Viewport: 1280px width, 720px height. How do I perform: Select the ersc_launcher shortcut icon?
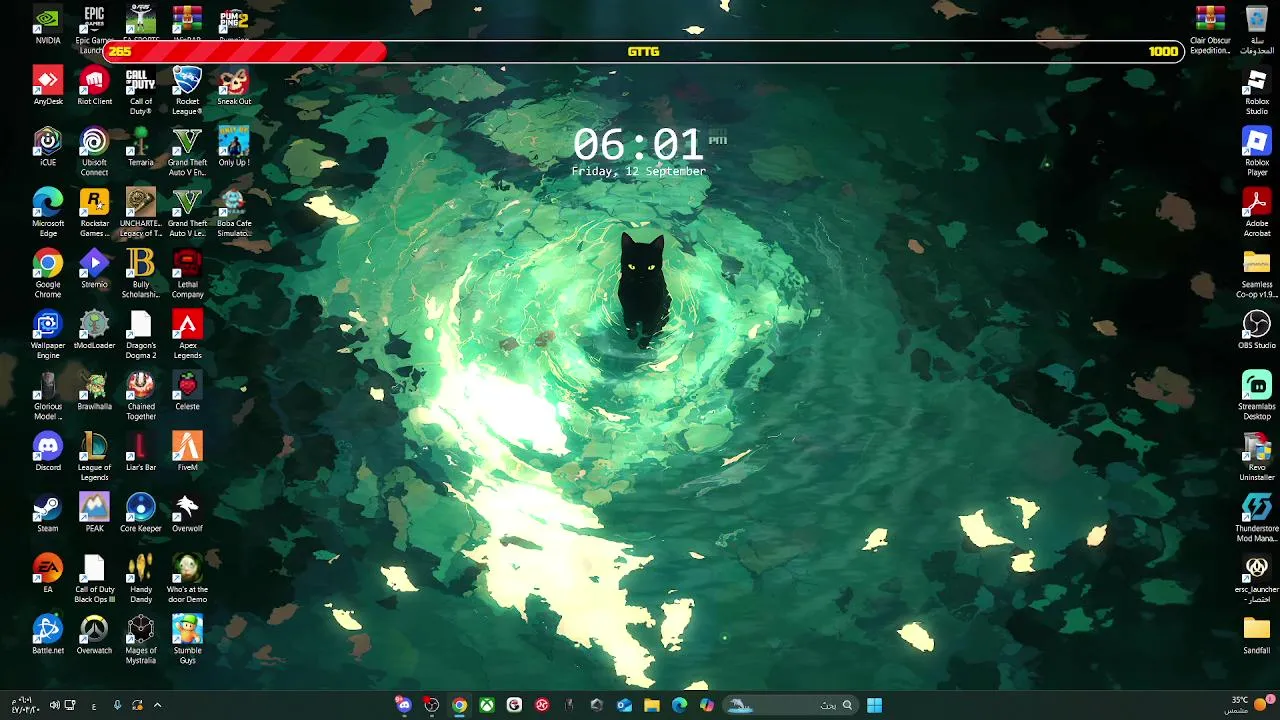point(1257,579)
